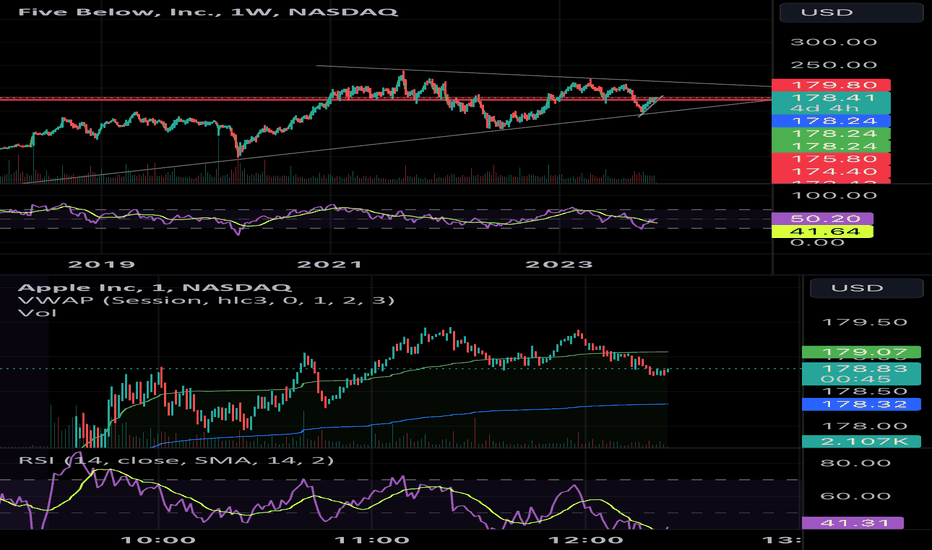Click the purple 50.20 RSI value label
This screenshot has width=932, height=550.
(x=823, y=218)
